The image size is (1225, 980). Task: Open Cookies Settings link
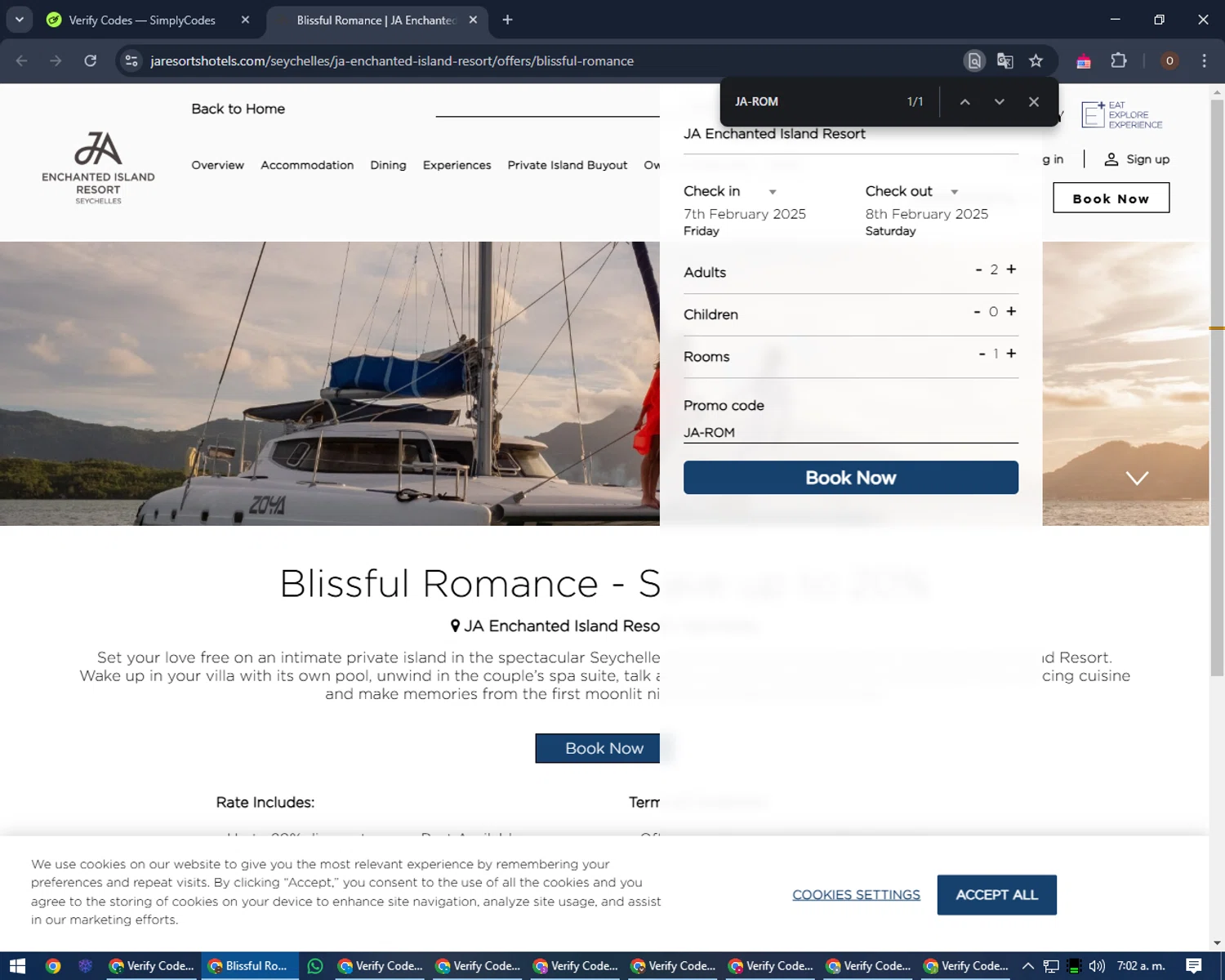click(856, 895)
